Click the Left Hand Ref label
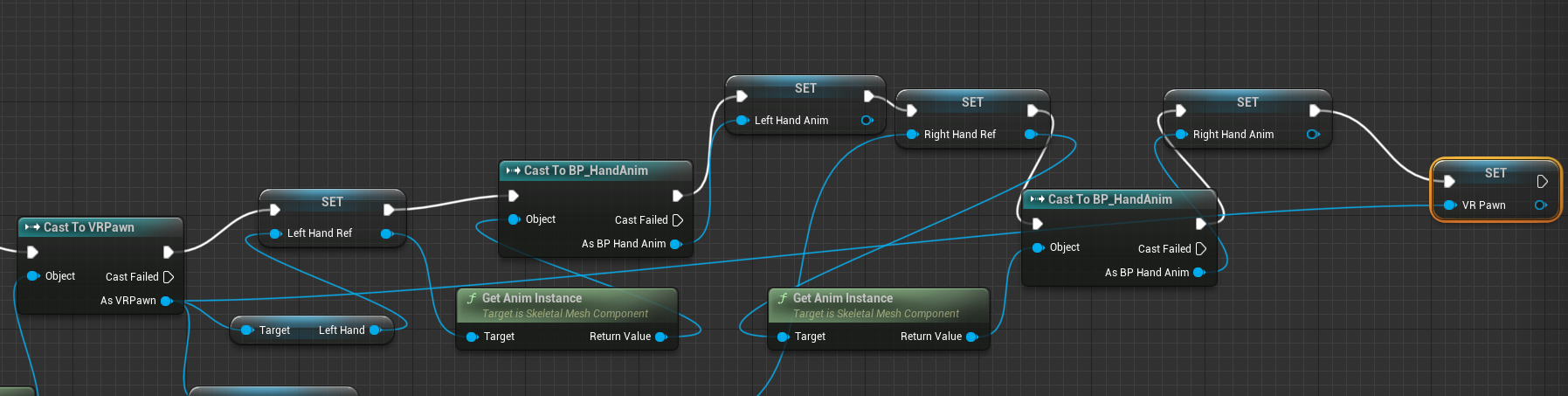 coord(320,233)
